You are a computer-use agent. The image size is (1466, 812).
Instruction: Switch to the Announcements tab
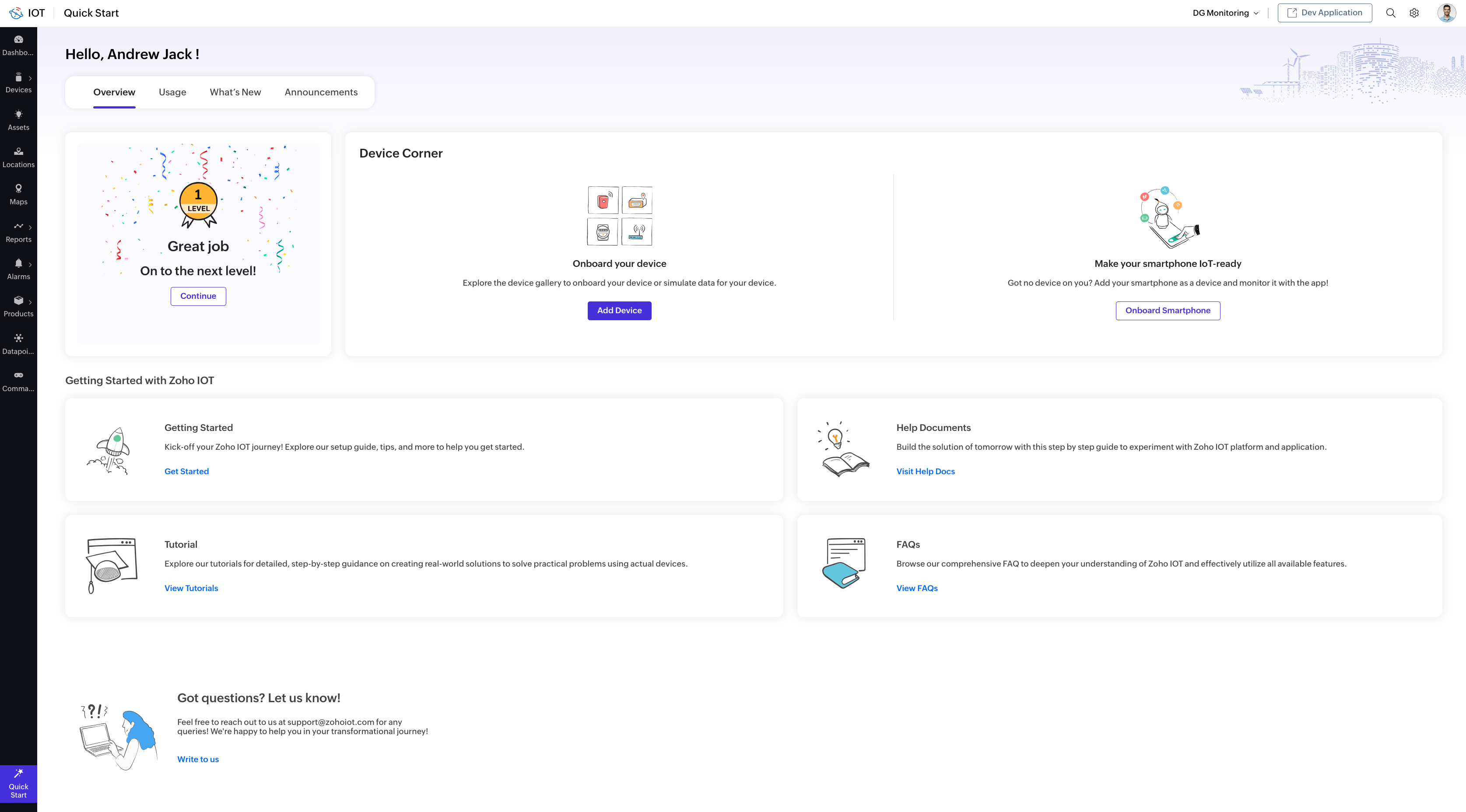pyautogui.click(x=321, y=92)
